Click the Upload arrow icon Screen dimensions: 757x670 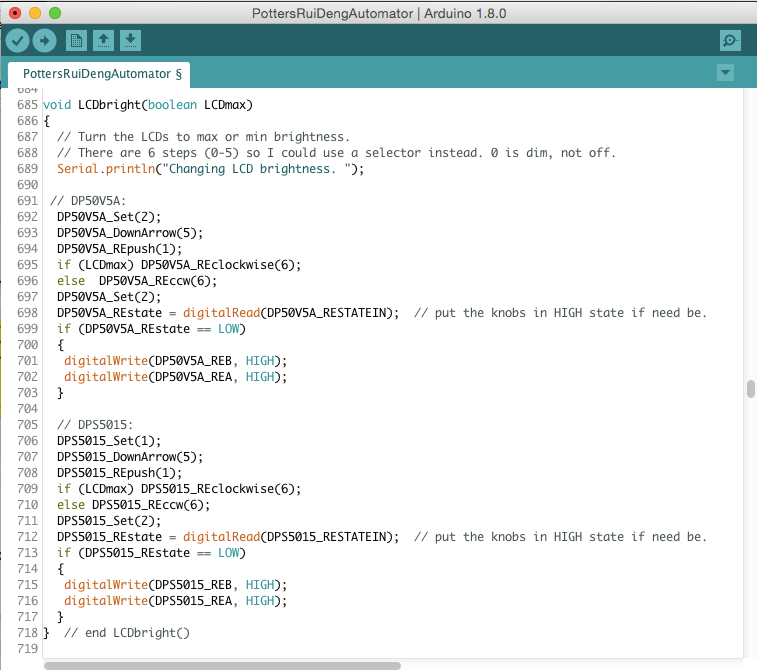pos(44,41)
